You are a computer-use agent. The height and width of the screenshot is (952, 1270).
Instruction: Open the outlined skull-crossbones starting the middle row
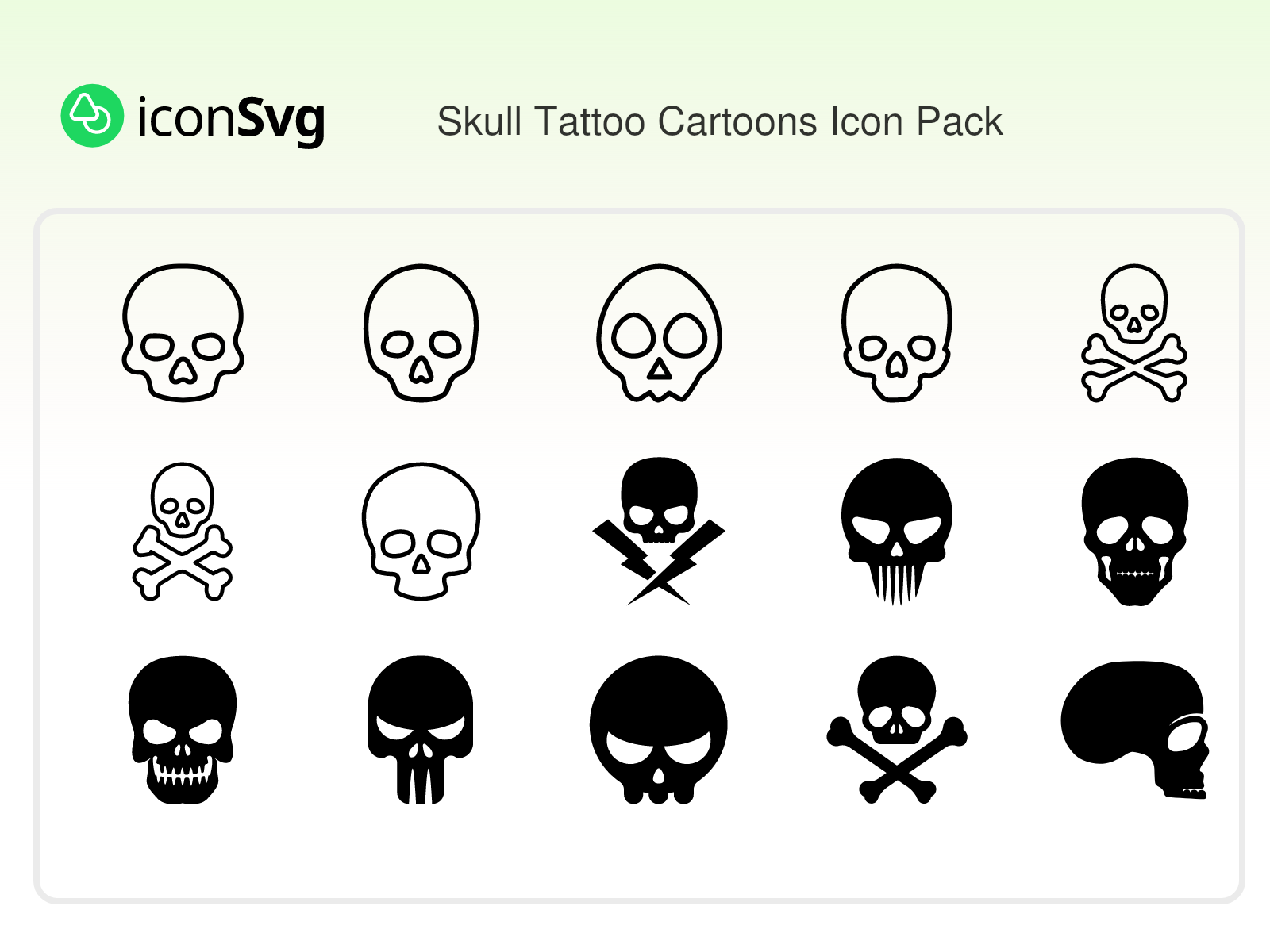click(x=183, y=532)
